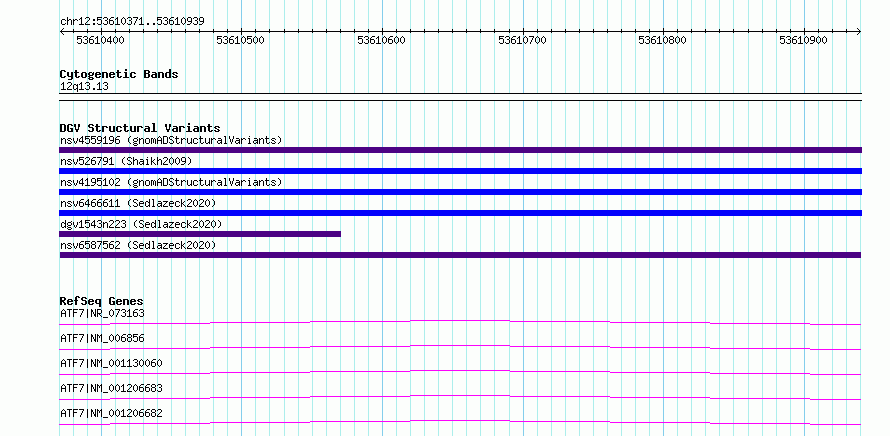Click the nsv6587562 (Sedlazeck2020) label
Viewport: 890px width, 436px height.
tap(138, 245)
